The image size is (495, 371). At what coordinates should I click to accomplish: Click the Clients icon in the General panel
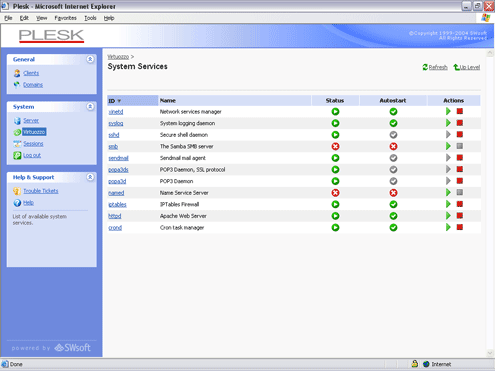click(x=17, y=73)
